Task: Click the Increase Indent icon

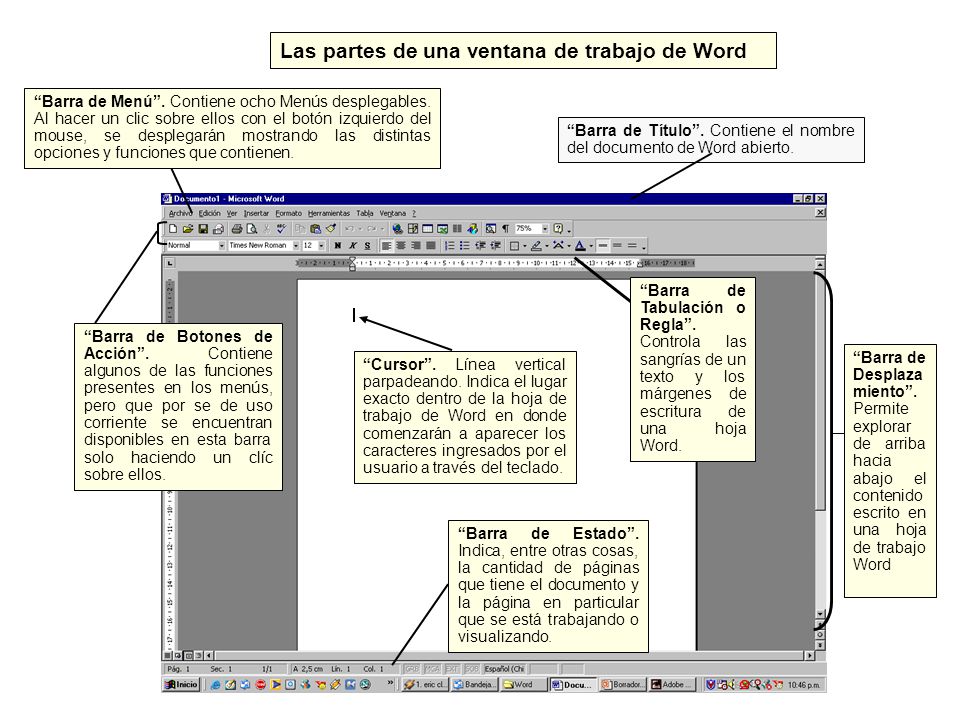Action: point(496,246)
